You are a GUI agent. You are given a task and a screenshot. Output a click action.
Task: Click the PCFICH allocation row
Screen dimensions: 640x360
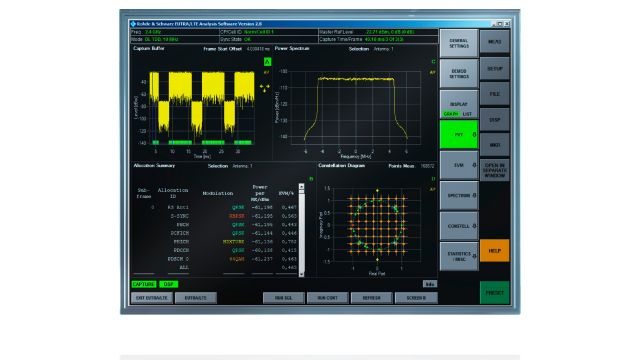tap(216, 233)
